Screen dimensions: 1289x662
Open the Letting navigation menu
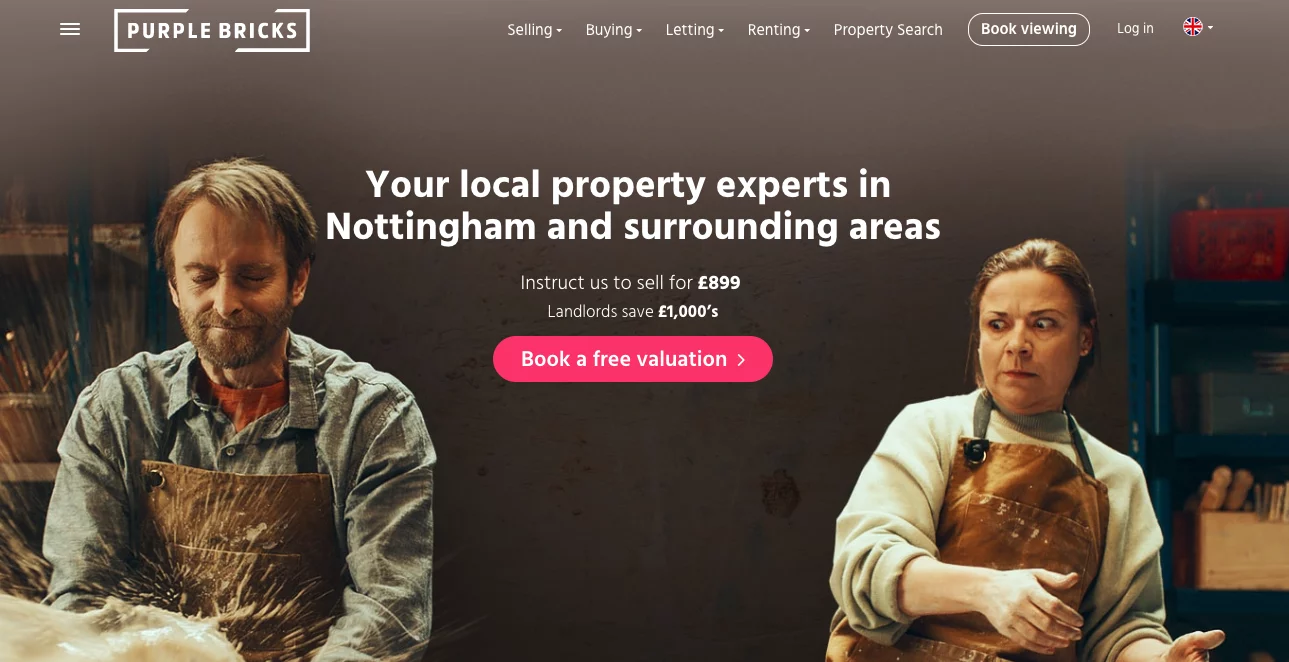(694, 30)
